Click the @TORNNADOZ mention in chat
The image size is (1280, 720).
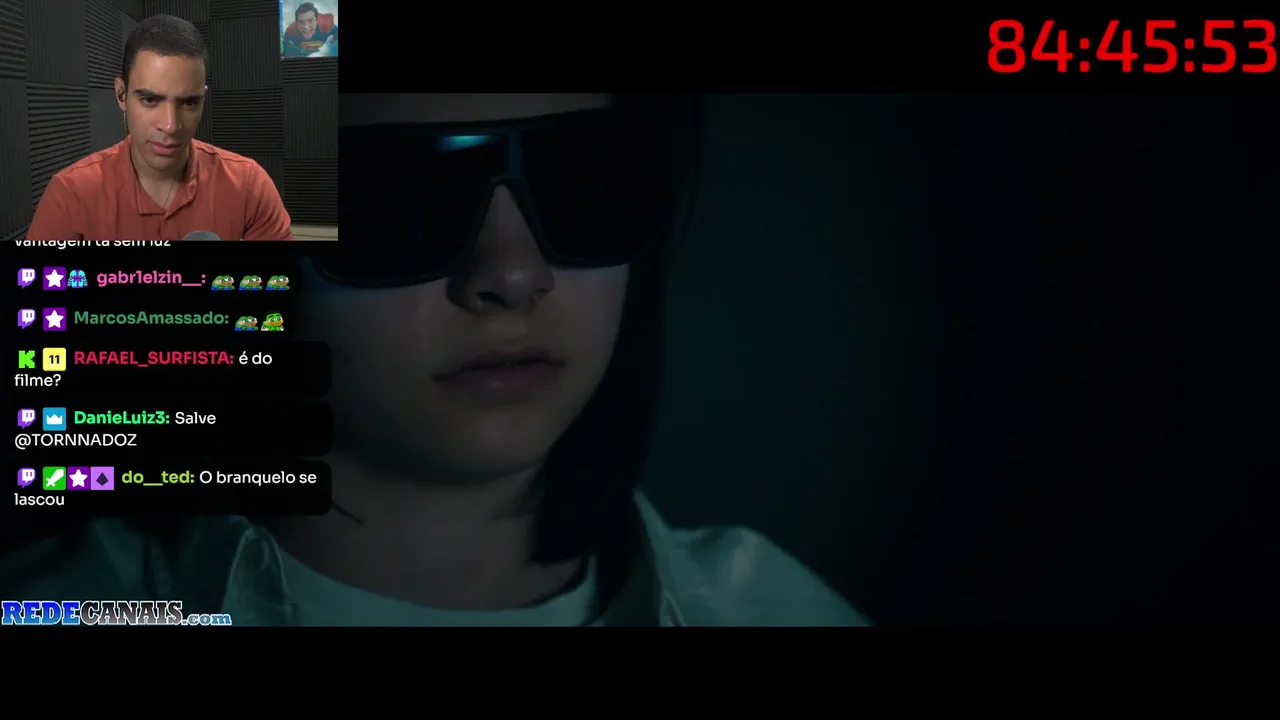click(x=76, y=440)
